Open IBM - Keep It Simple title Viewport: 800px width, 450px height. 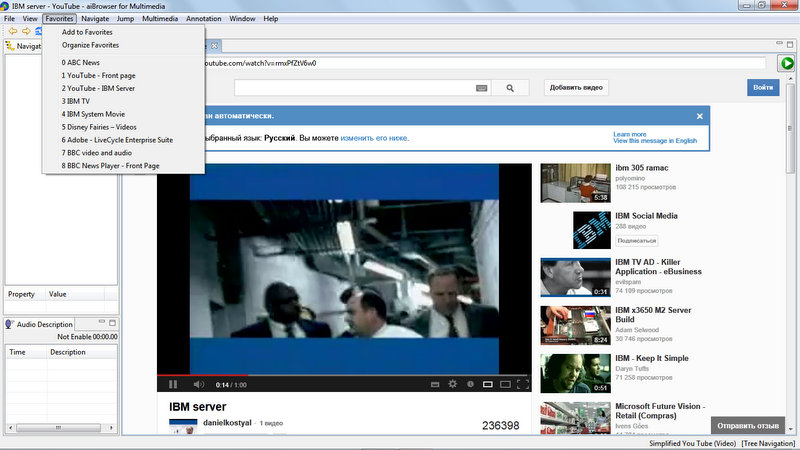(652, 358)
